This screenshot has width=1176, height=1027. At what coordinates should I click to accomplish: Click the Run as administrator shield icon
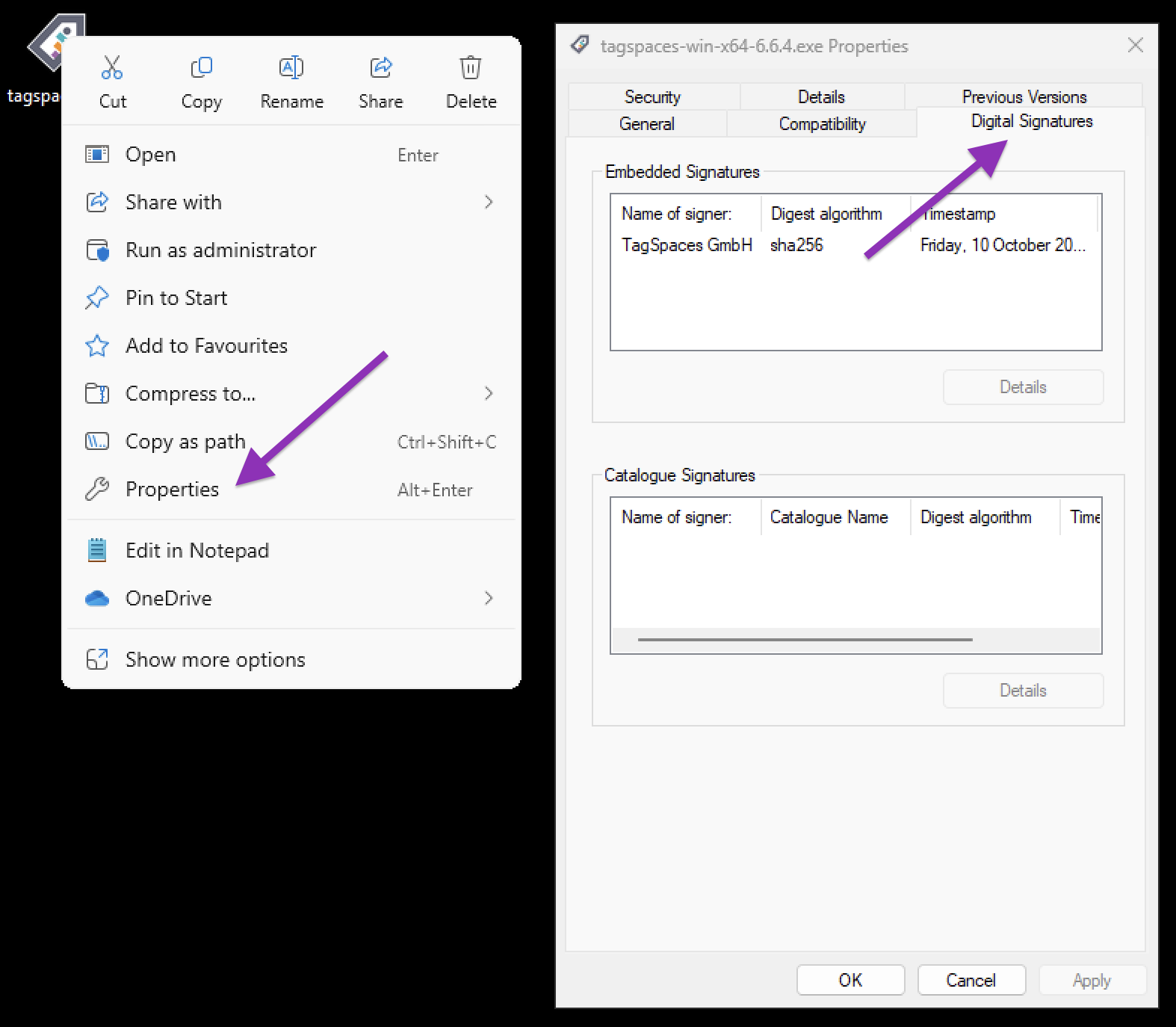pyautogui.click(x=97, y=250)
